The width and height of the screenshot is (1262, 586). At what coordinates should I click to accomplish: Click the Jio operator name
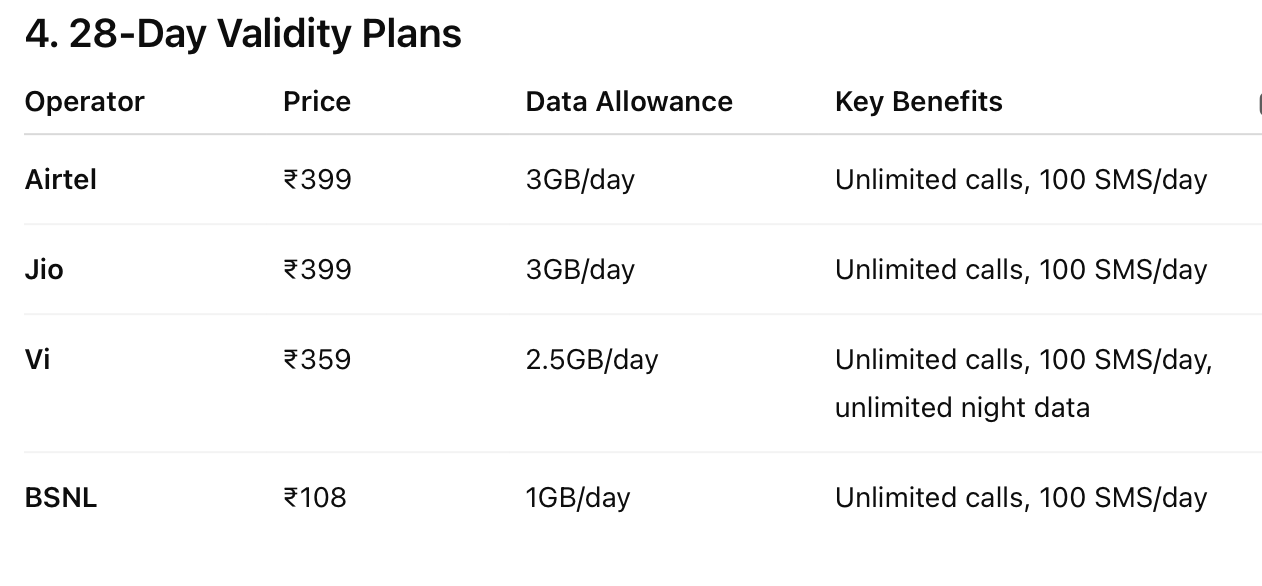click(44, 270)
